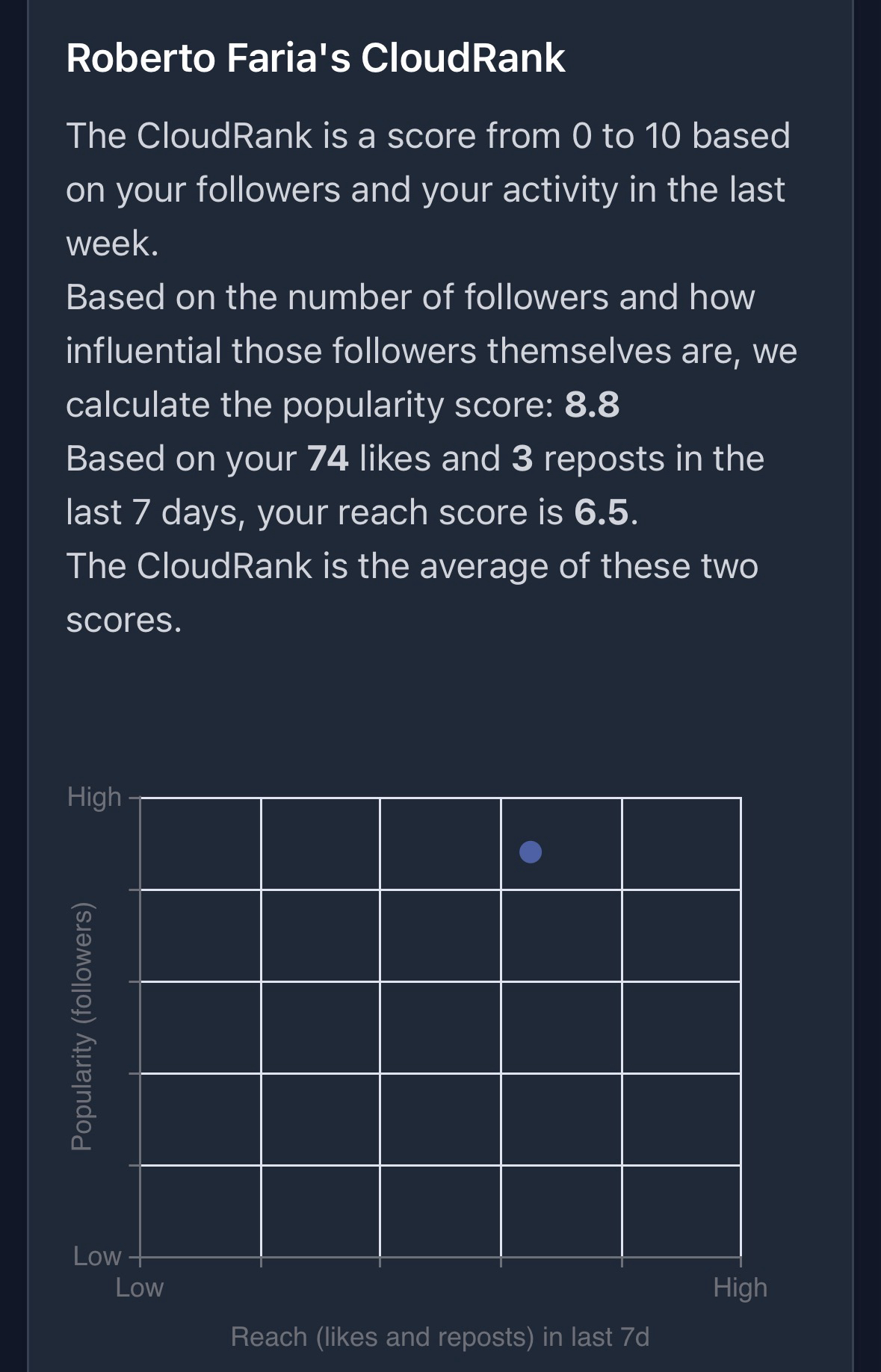Image resolution: width=881 pixels, height=1372 pixels.
Task: Select the bold reach score 6.5
Action: click(x=601, y=512)
